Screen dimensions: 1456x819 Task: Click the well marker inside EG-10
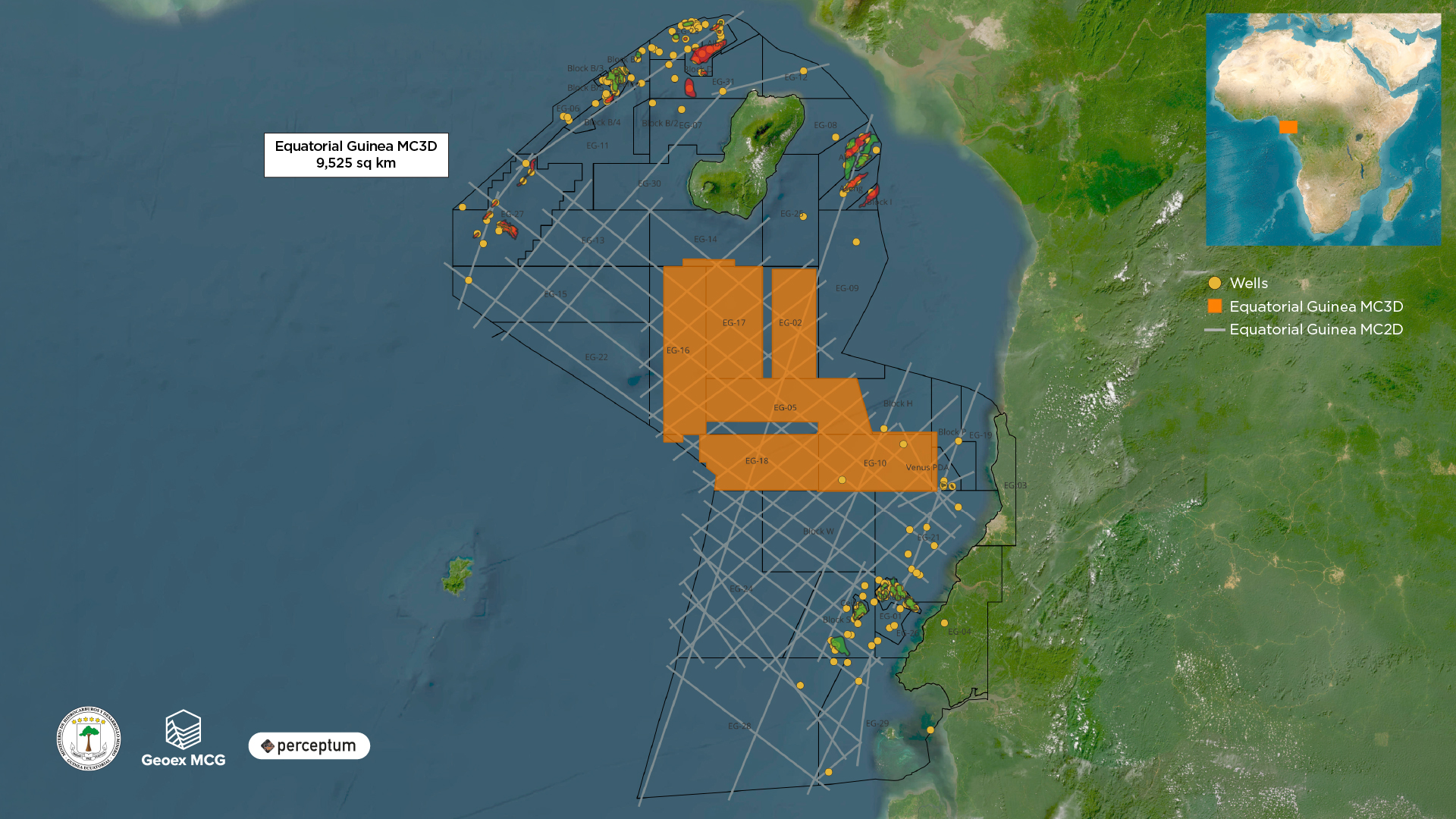[x=842, y=480]
